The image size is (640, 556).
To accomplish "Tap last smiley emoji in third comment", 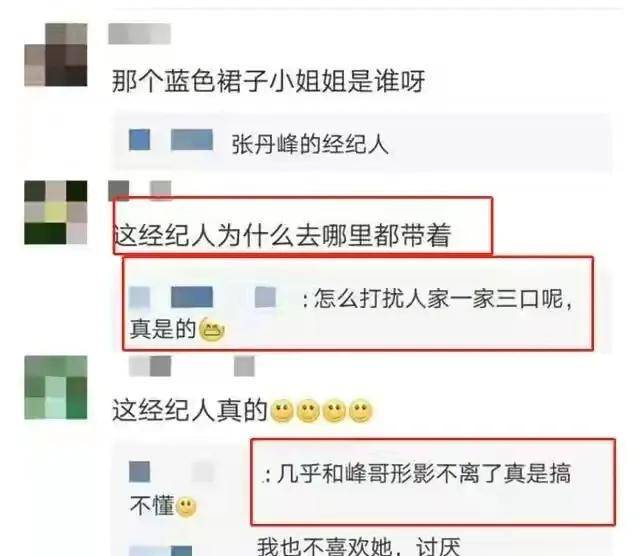I will pos(361,411).
